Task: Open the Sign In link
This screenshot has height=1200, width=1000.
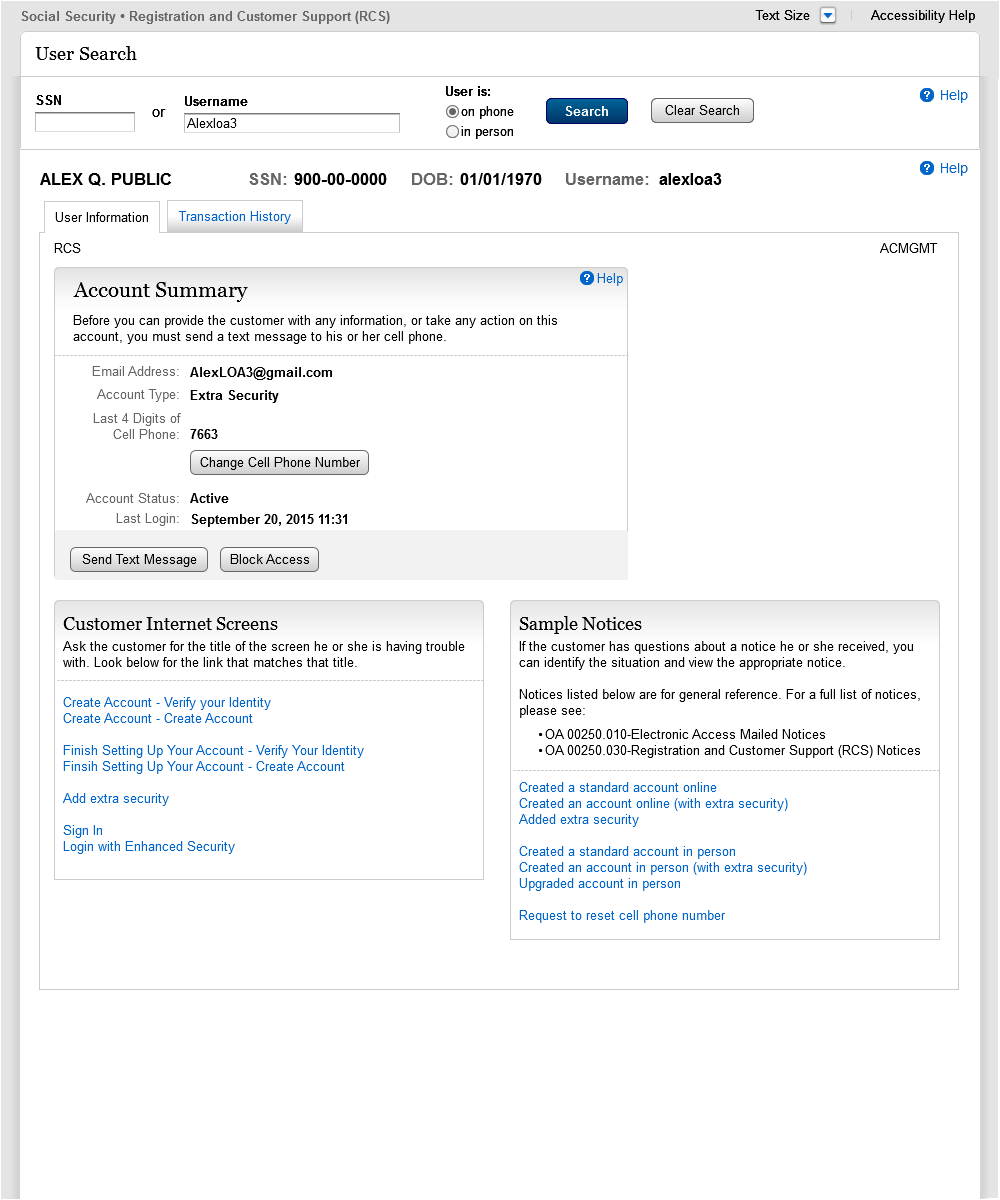Action: point(83,831)
